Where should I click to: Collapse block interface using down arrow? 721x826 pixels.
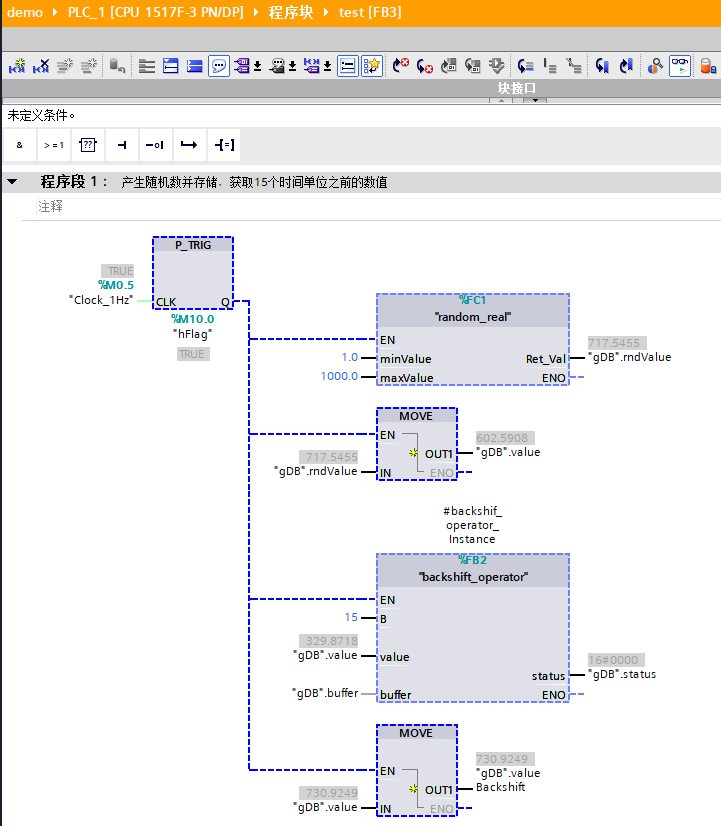(x=535, y=100)
